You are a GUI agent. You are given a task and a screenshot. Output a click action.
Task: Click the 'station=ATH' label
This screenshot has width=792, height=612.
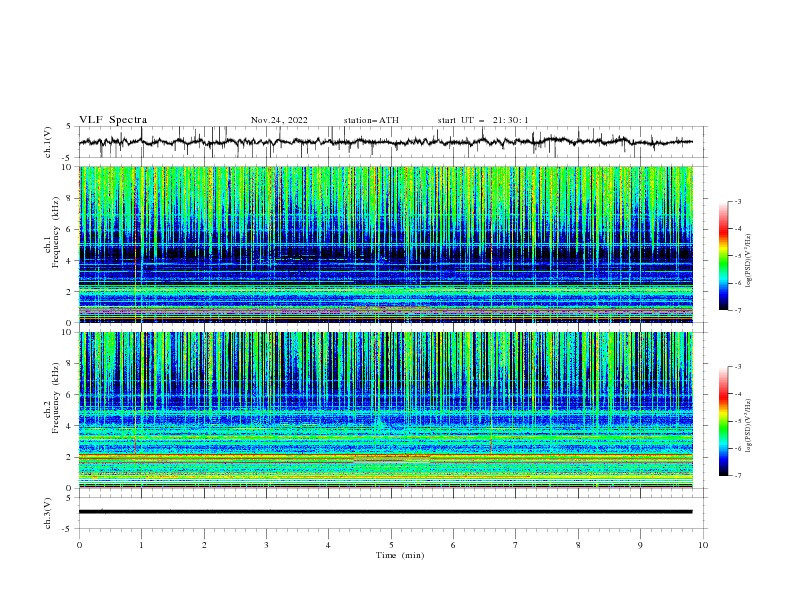coord(371,120)
